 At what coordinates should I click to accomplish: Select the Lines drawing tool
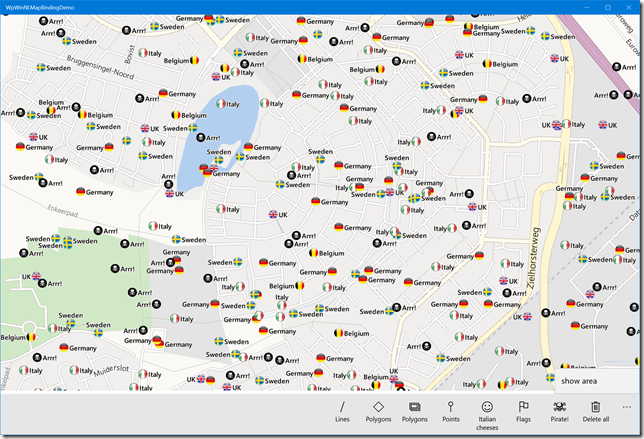pyautogui.click(x=342, y=412)
